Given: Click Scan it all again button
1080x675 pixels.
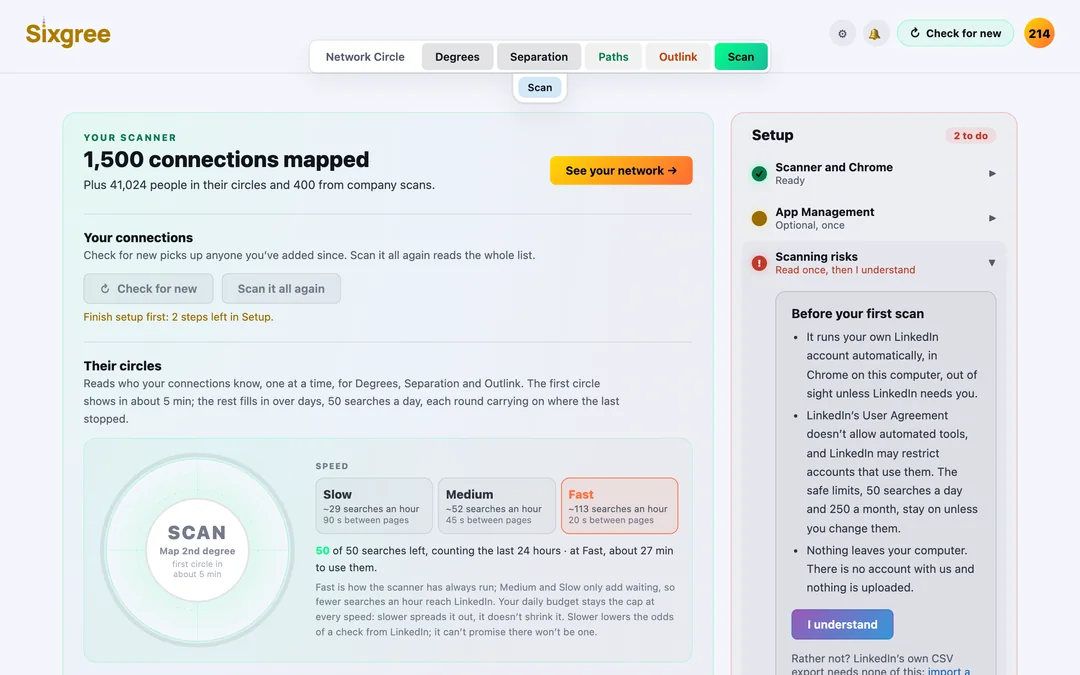Looking at the screenshot, I should coord(281,289).
